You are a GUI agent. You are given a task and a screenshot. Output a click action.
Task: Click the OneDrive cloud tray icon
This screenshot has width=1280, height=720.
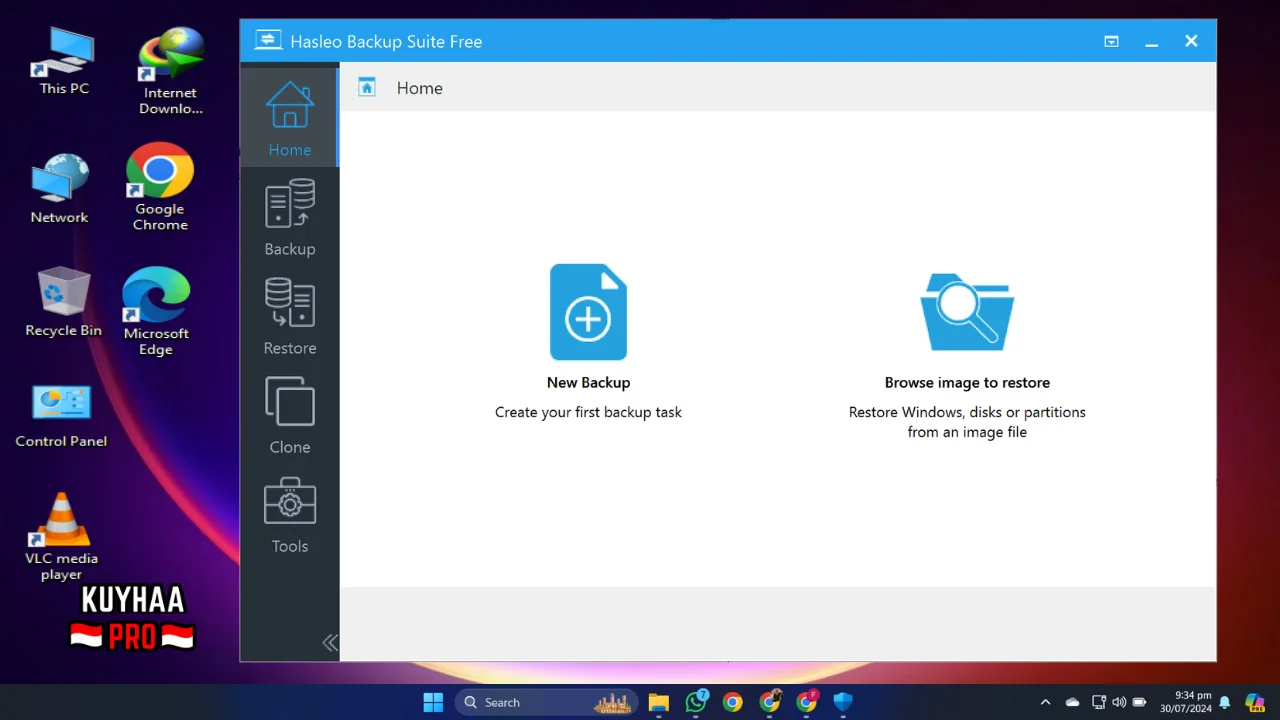pos(1072,702)
